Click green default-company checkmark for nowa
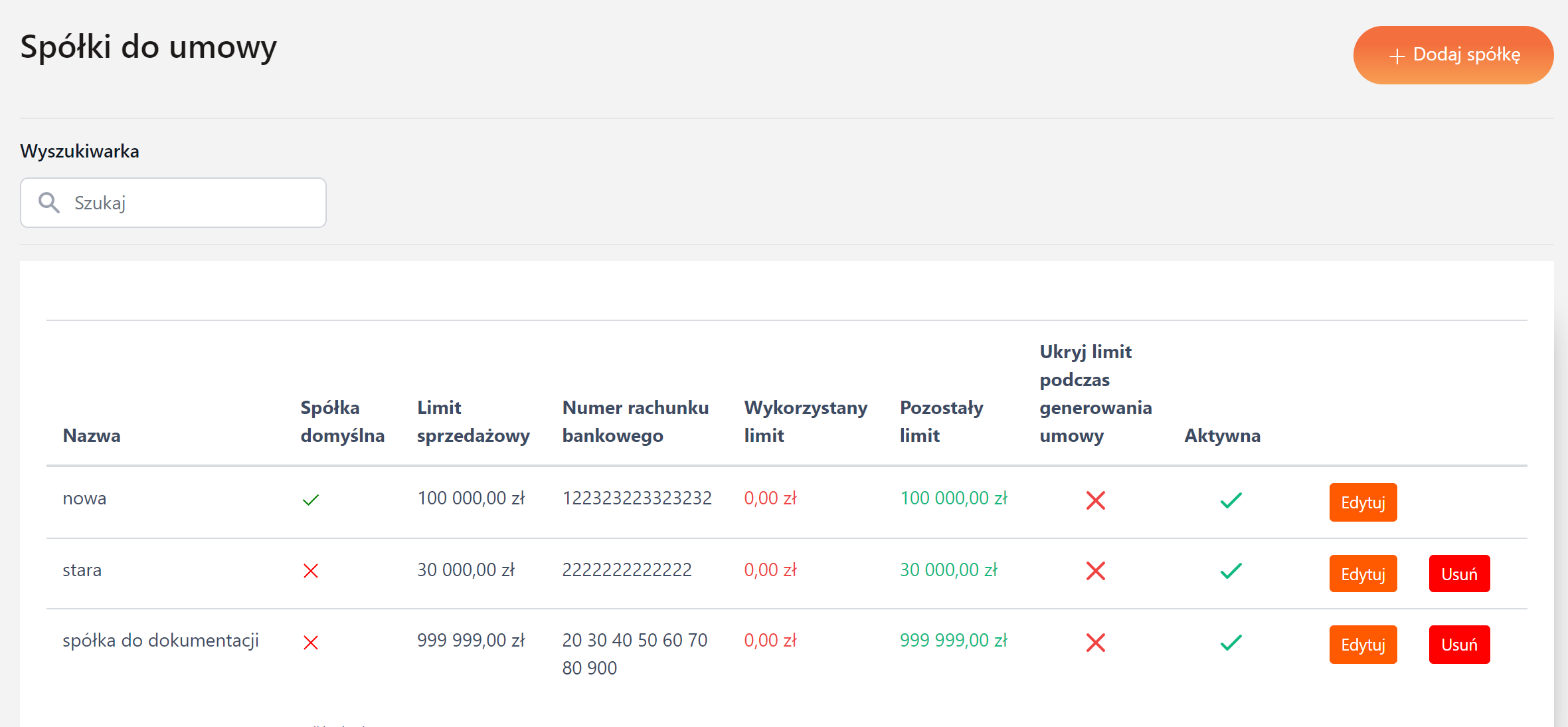 (x=311, y=500)
